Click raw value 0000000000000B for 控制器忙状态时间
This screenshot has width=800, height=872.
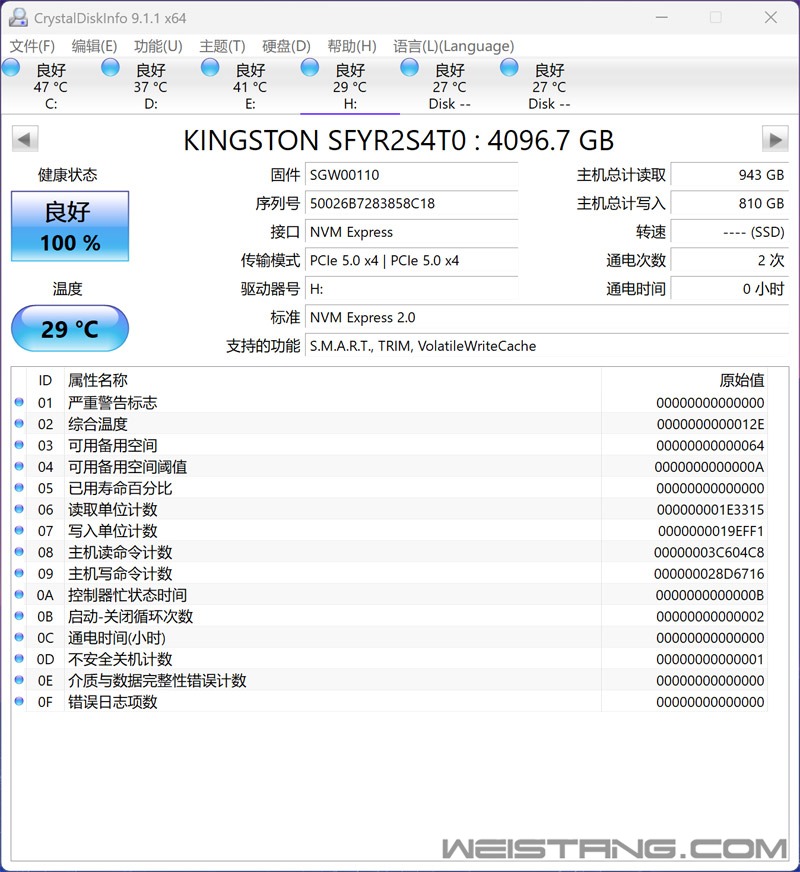[710, 595]
